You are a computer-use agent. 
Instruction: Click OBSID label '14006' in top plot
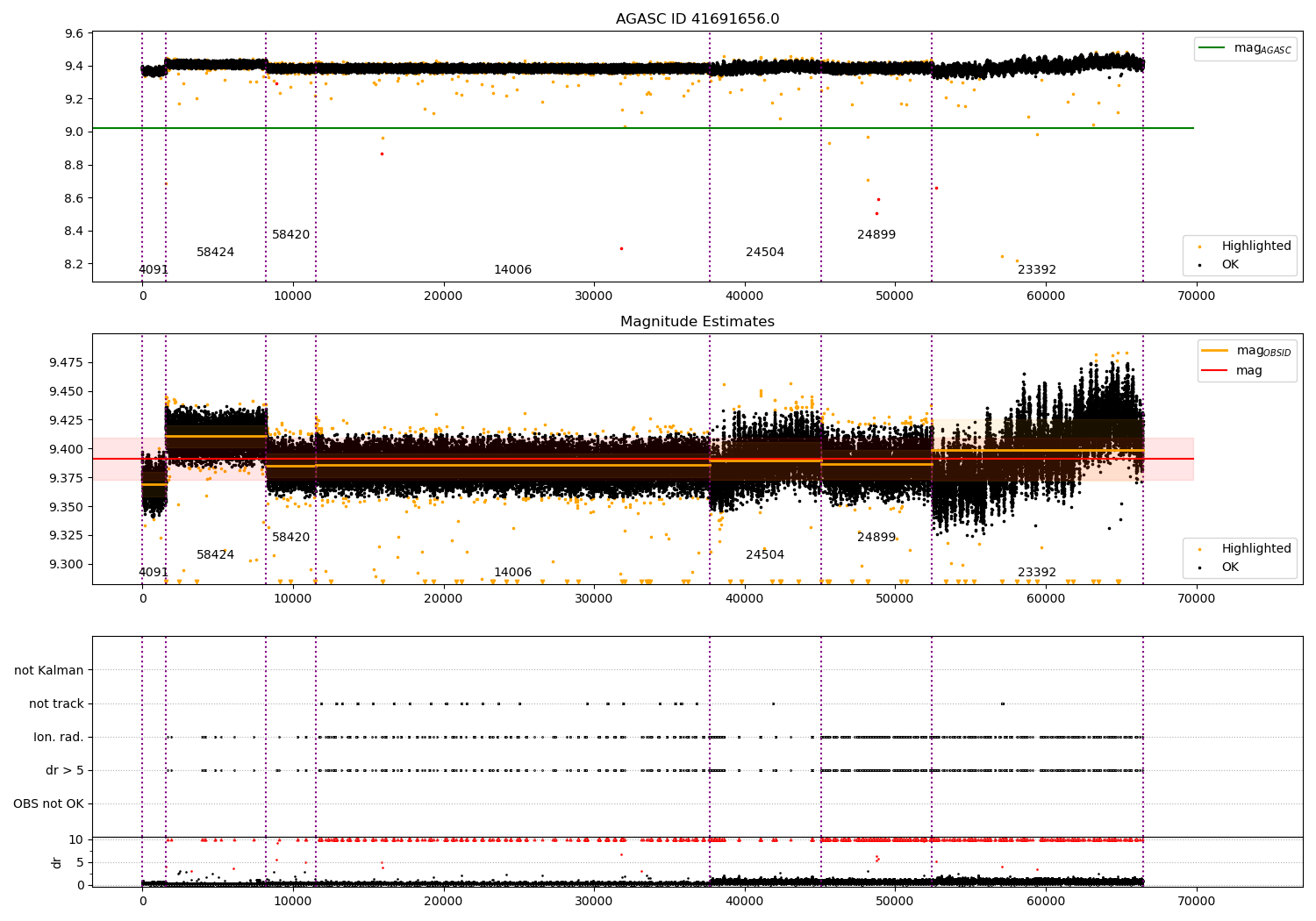click(x=512, y=270)
